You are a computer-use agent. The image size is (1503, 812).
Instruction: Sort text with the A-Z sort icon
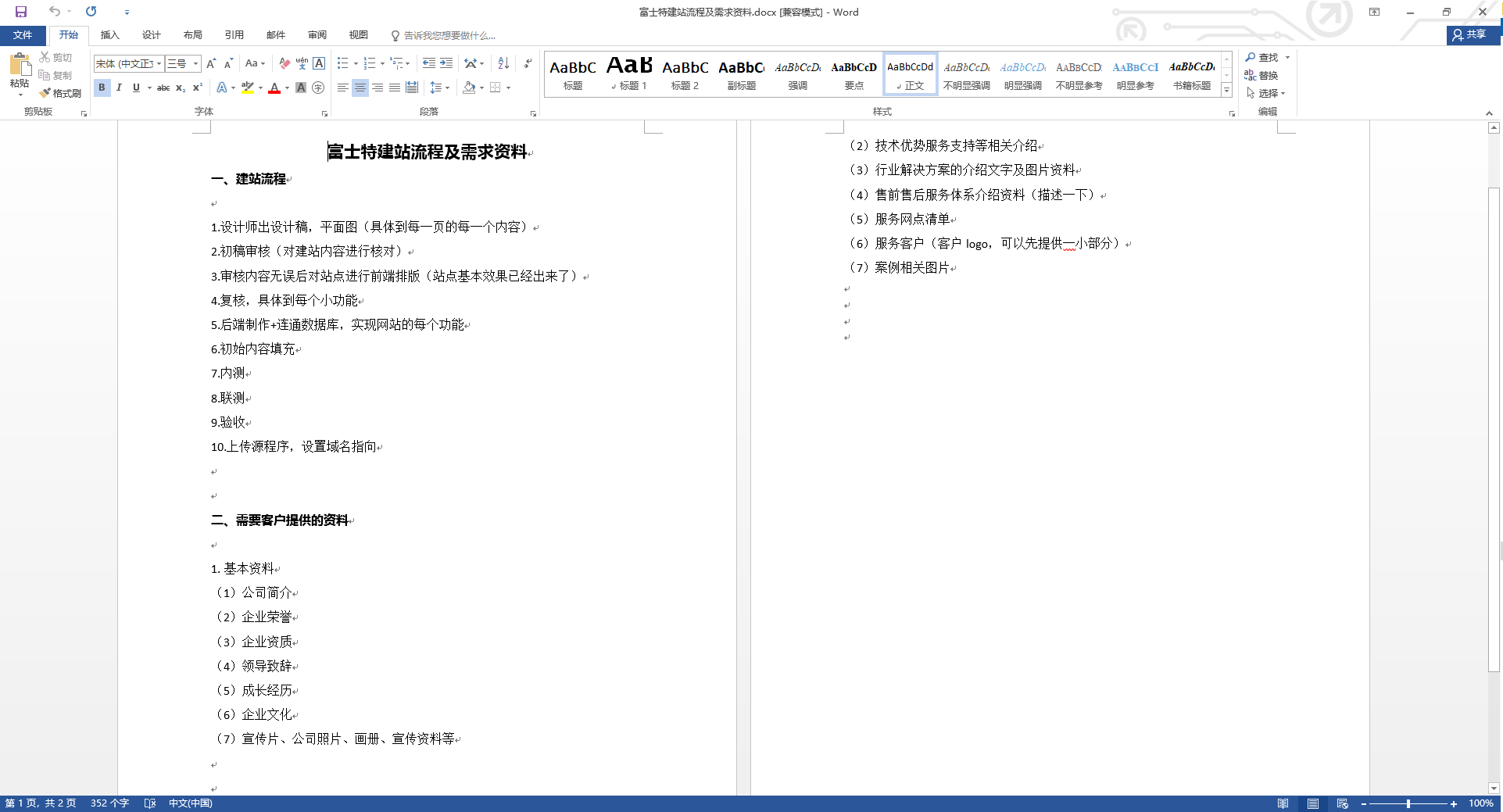(x=503, y=63)
